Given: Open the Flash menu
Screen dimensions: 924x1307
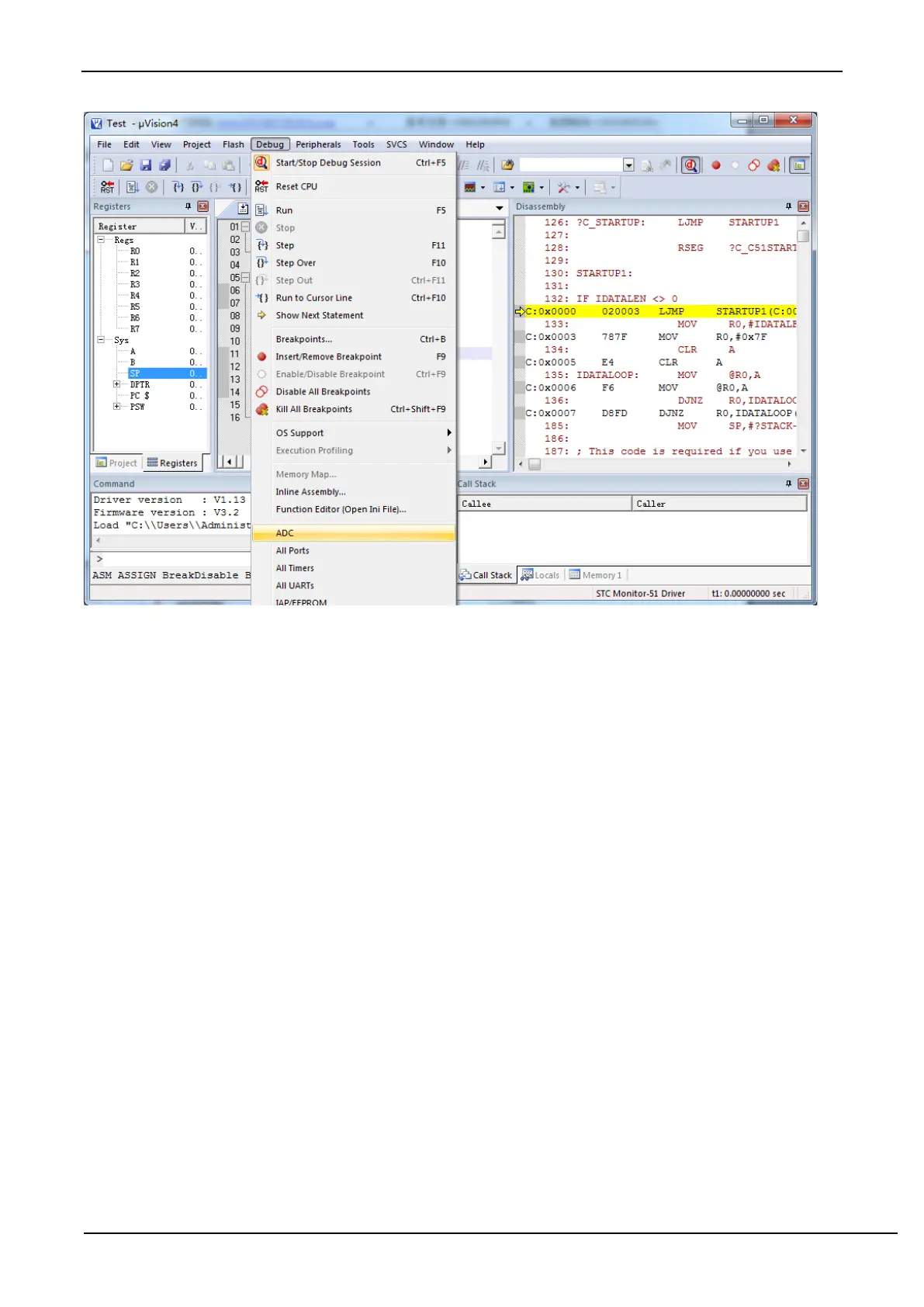Looking at the screenshot, I should (233, 144).
